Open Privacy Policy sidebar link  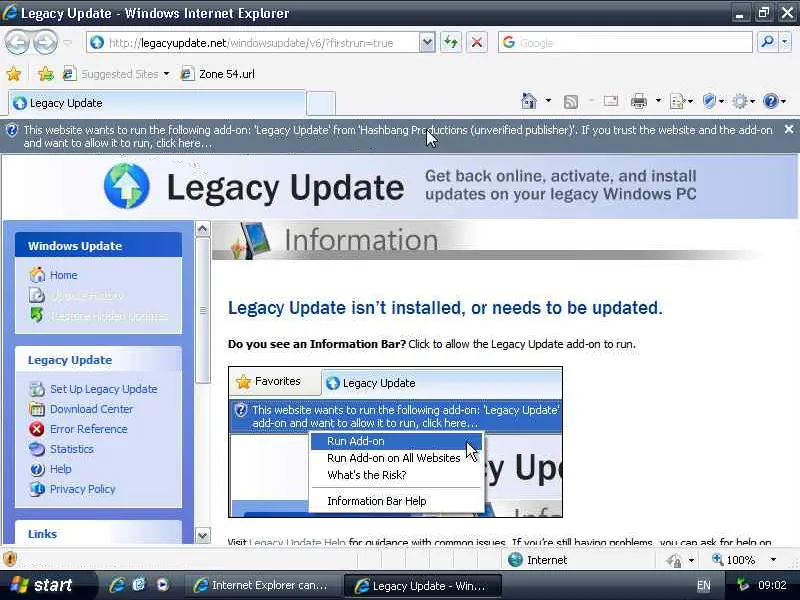[83, 489]
